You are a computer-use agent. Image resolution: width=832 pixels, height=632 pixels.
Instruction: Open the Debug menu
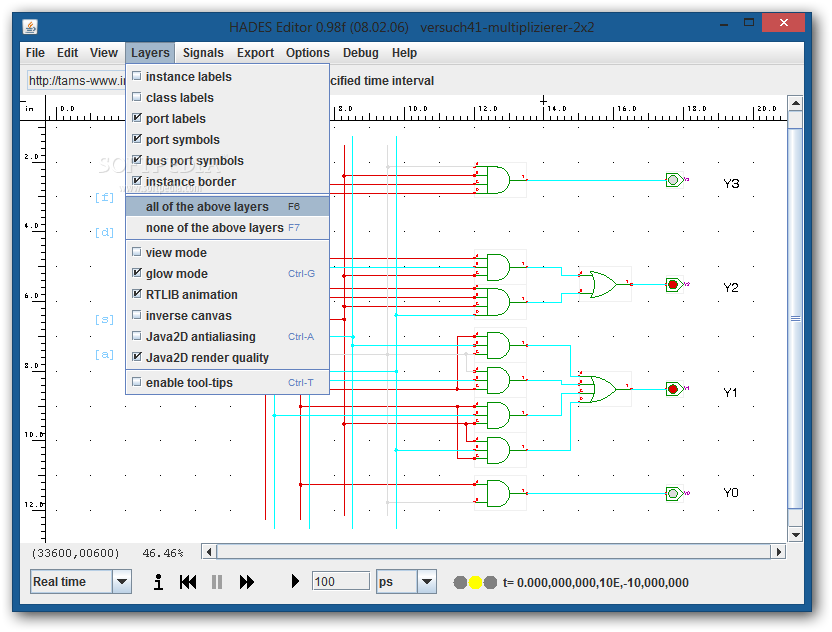coord(361,53)
